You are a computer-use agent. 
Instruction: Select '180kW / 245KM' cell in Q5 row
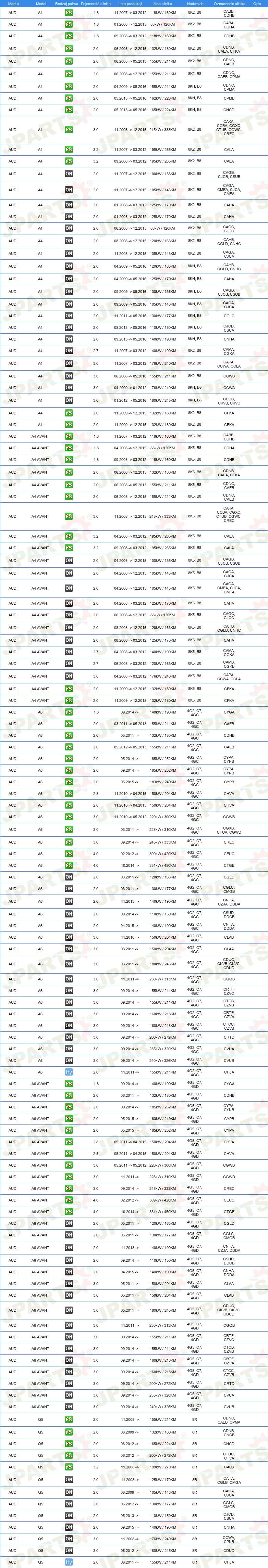(x=163, y=1551)
